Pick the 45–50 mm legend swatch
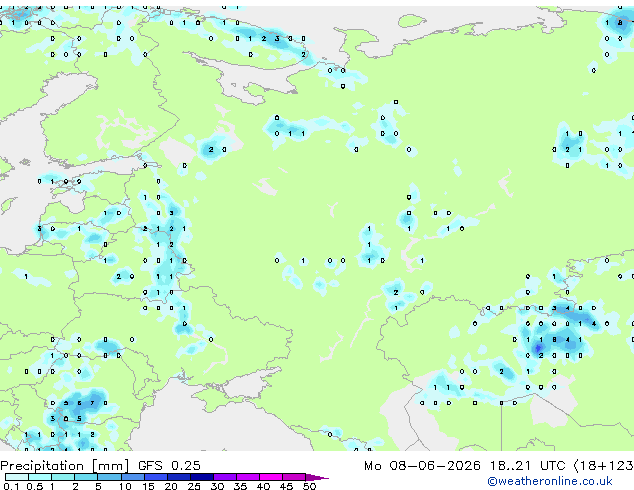 pos(294,477)
